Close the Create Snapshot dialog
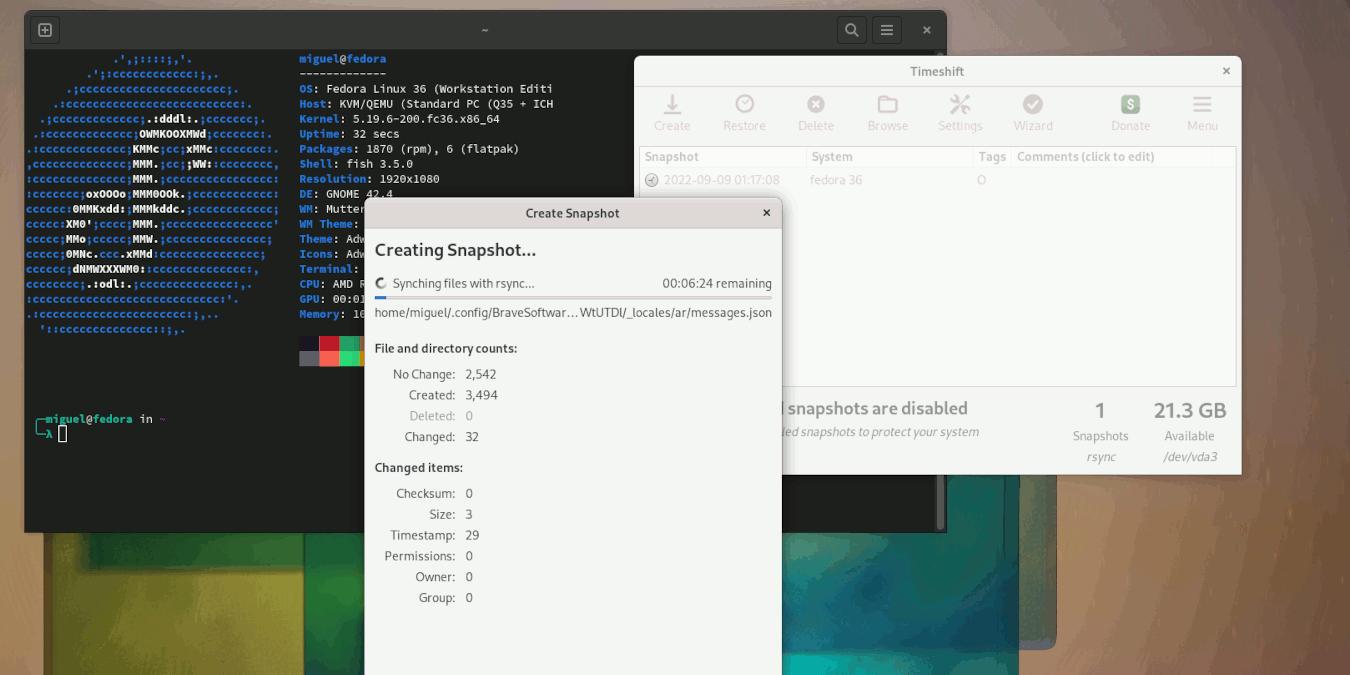This screenshot has width=1350, height=675. (x=767, y=213)
